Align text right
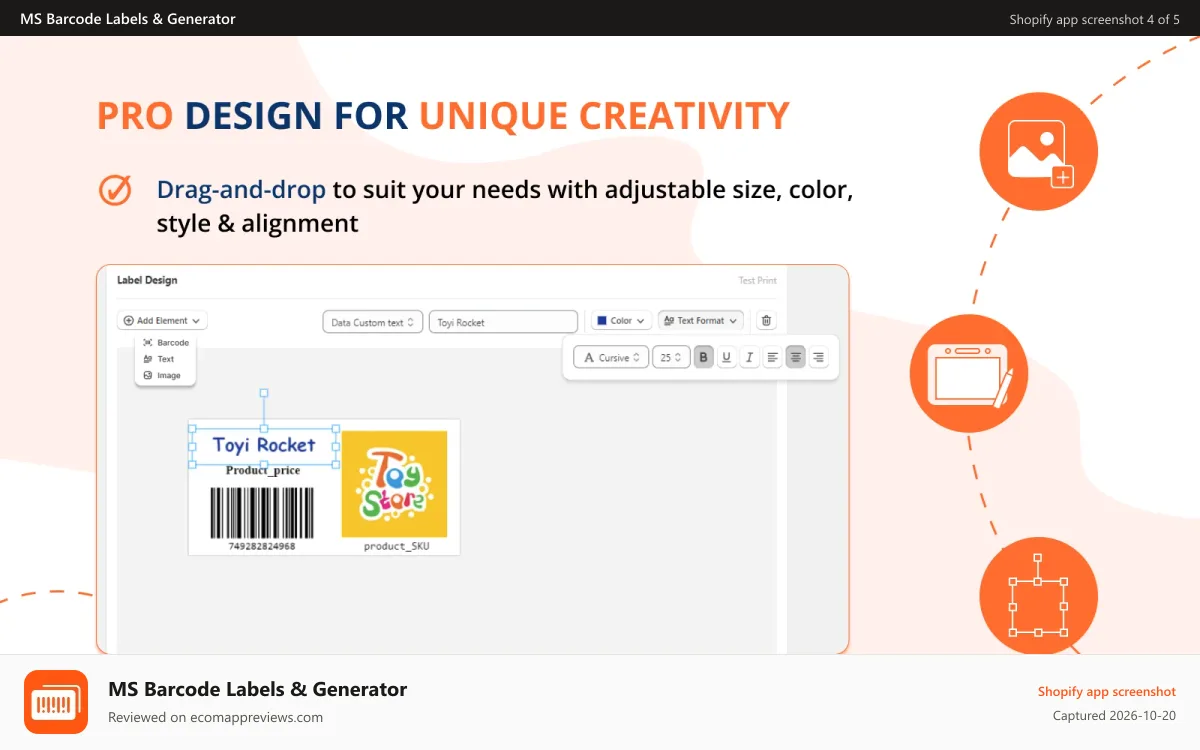Image resolution: width=1200 pixels, height=750 pixels. [x=819, y=357]
